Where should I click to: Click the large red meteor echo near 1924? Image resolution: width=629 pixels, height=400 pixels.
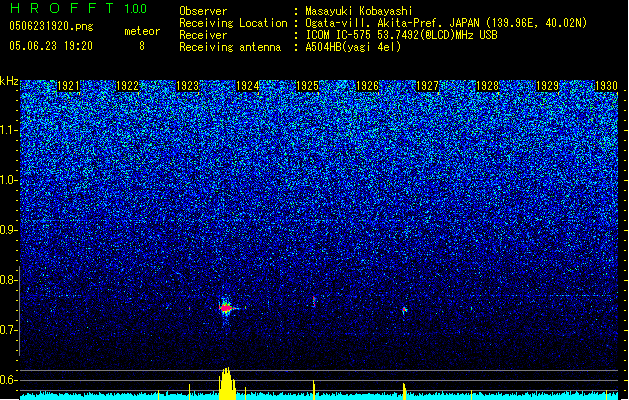click(226, 308)
